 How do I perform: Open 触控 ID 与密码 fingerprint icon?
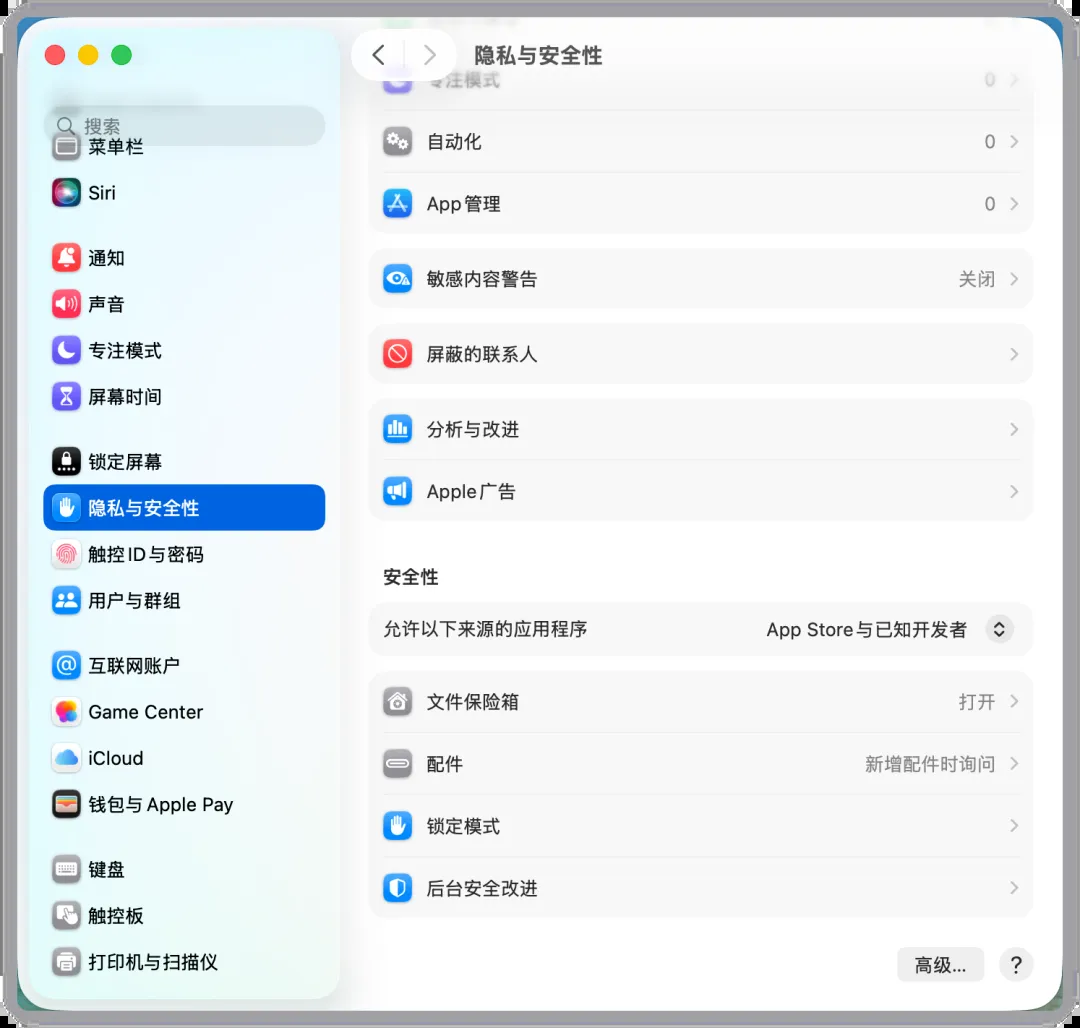pyautogui.click(x=66, y=554)
